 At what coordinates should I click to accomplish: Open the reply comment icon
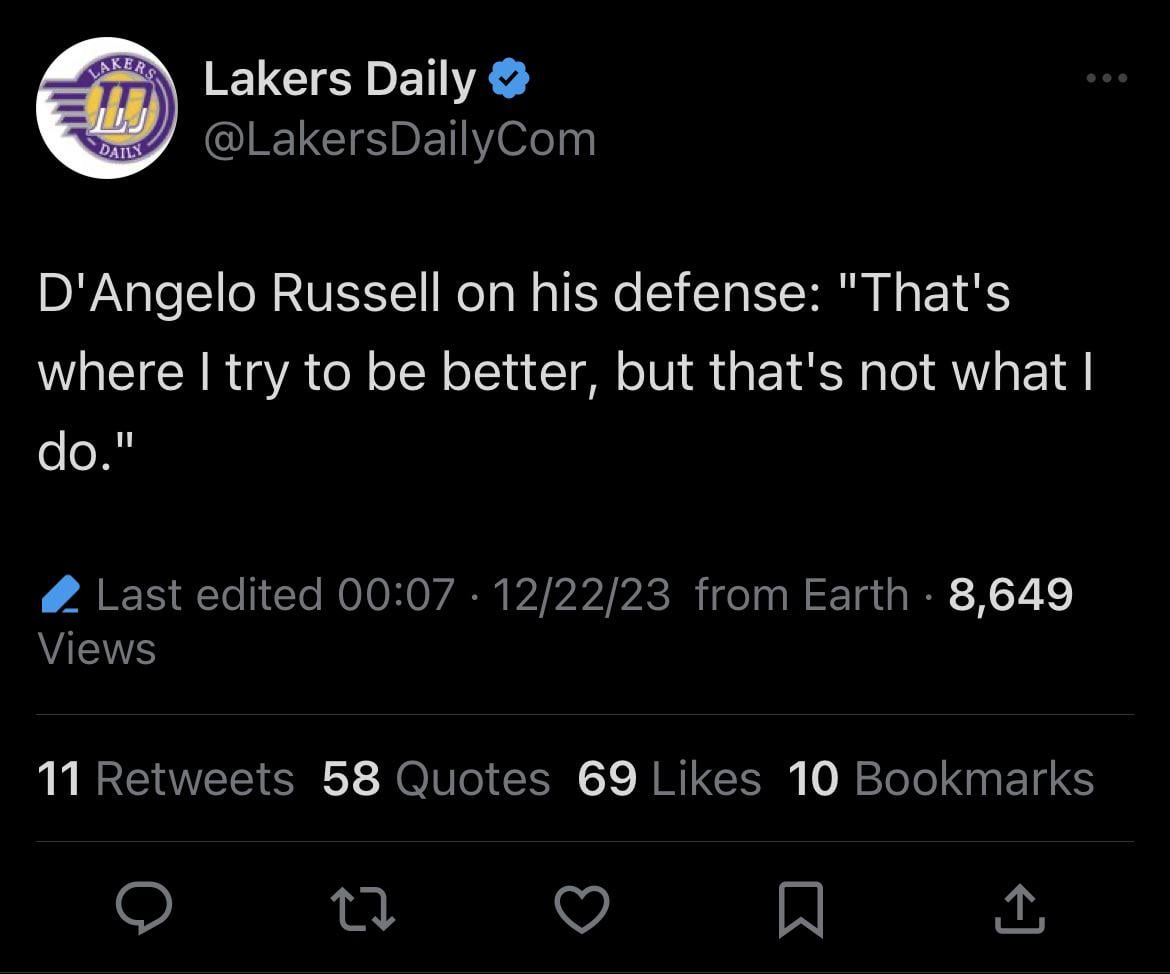click(x=144, y=908)
